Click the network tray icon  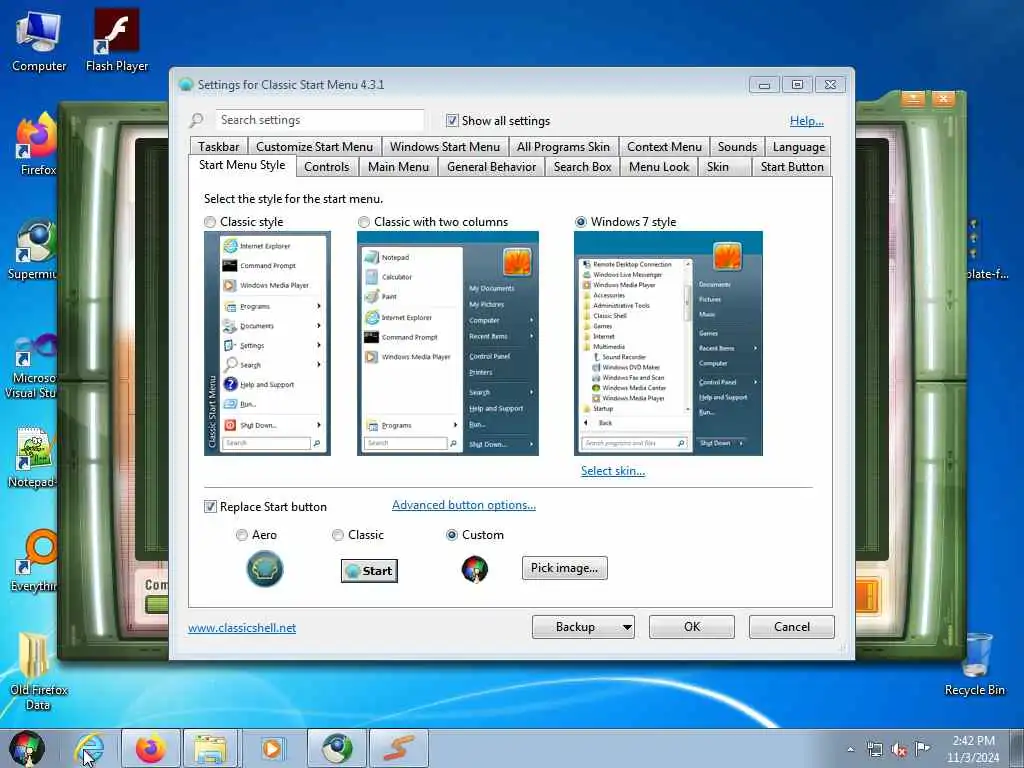click(874, 750)
